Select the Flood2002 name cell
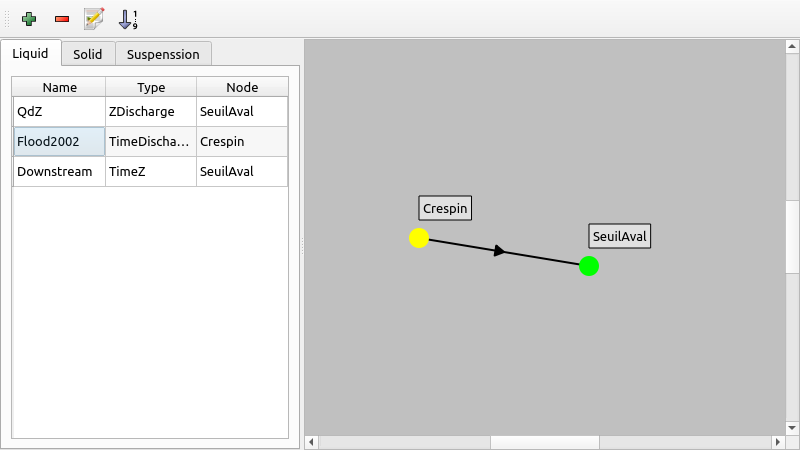Screen dimensions: 800x450 click(x=59, y=141)
